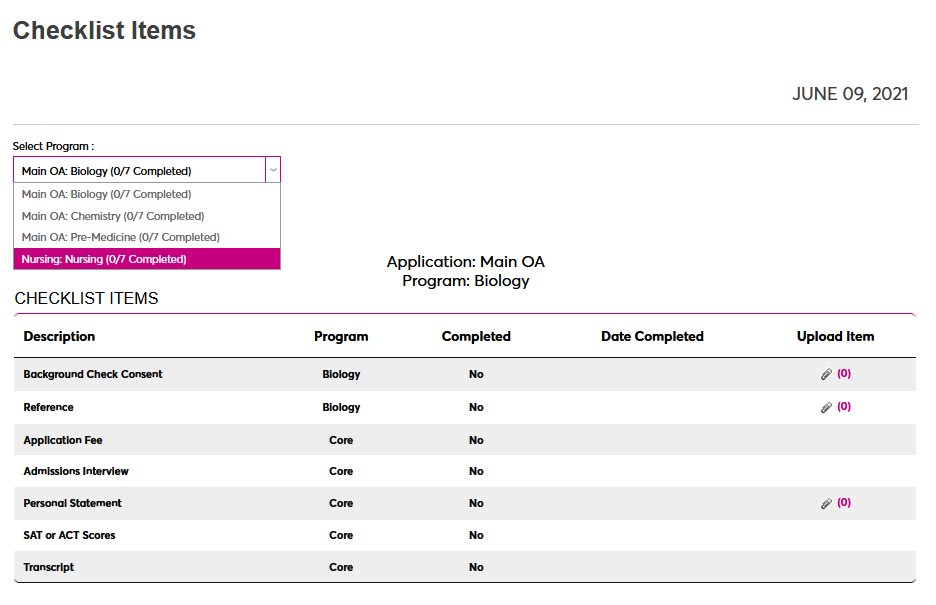
Task: Select Main OA: Pre-Medicine program option
Action: pyautogui.click(x=121, y=237)
